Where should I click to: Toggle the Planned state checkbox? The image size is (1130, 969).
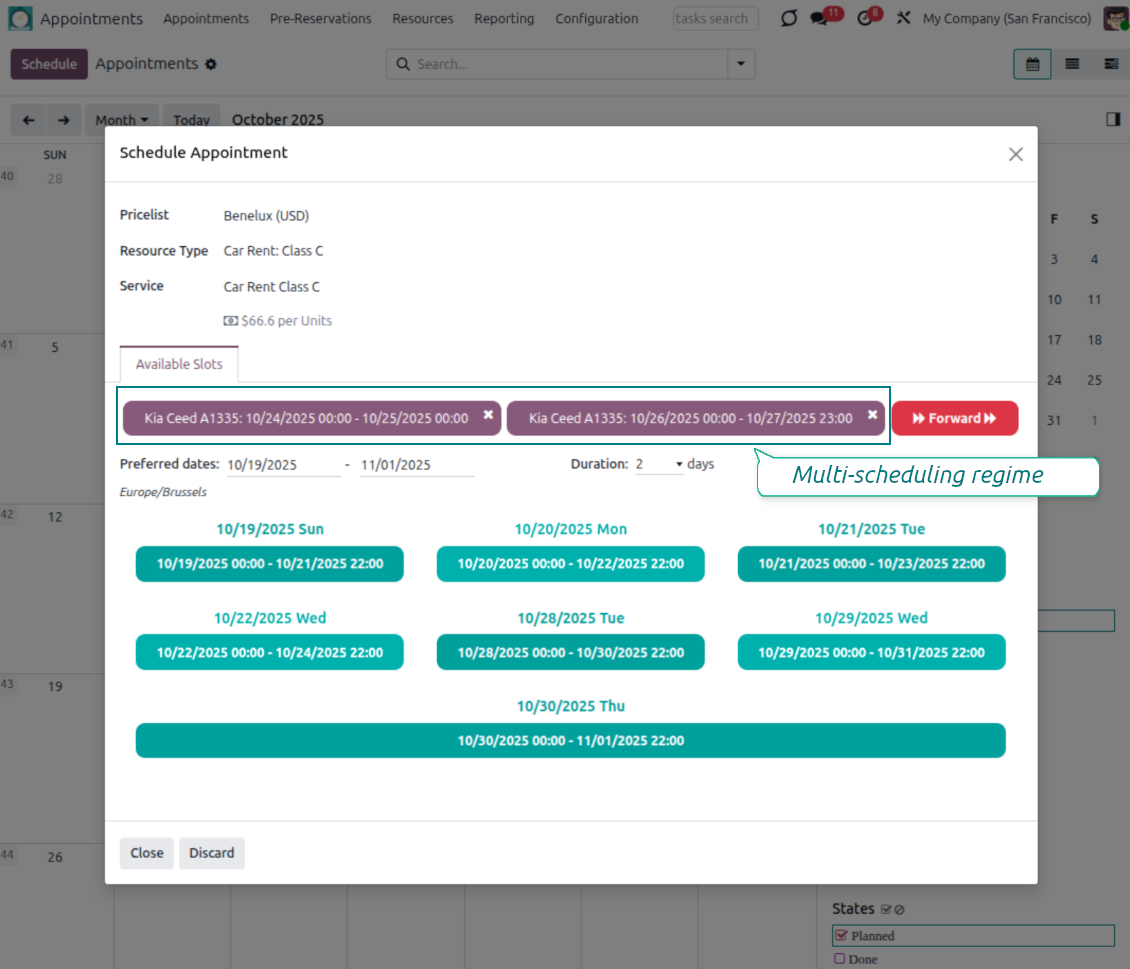click(x=841, y=936)
